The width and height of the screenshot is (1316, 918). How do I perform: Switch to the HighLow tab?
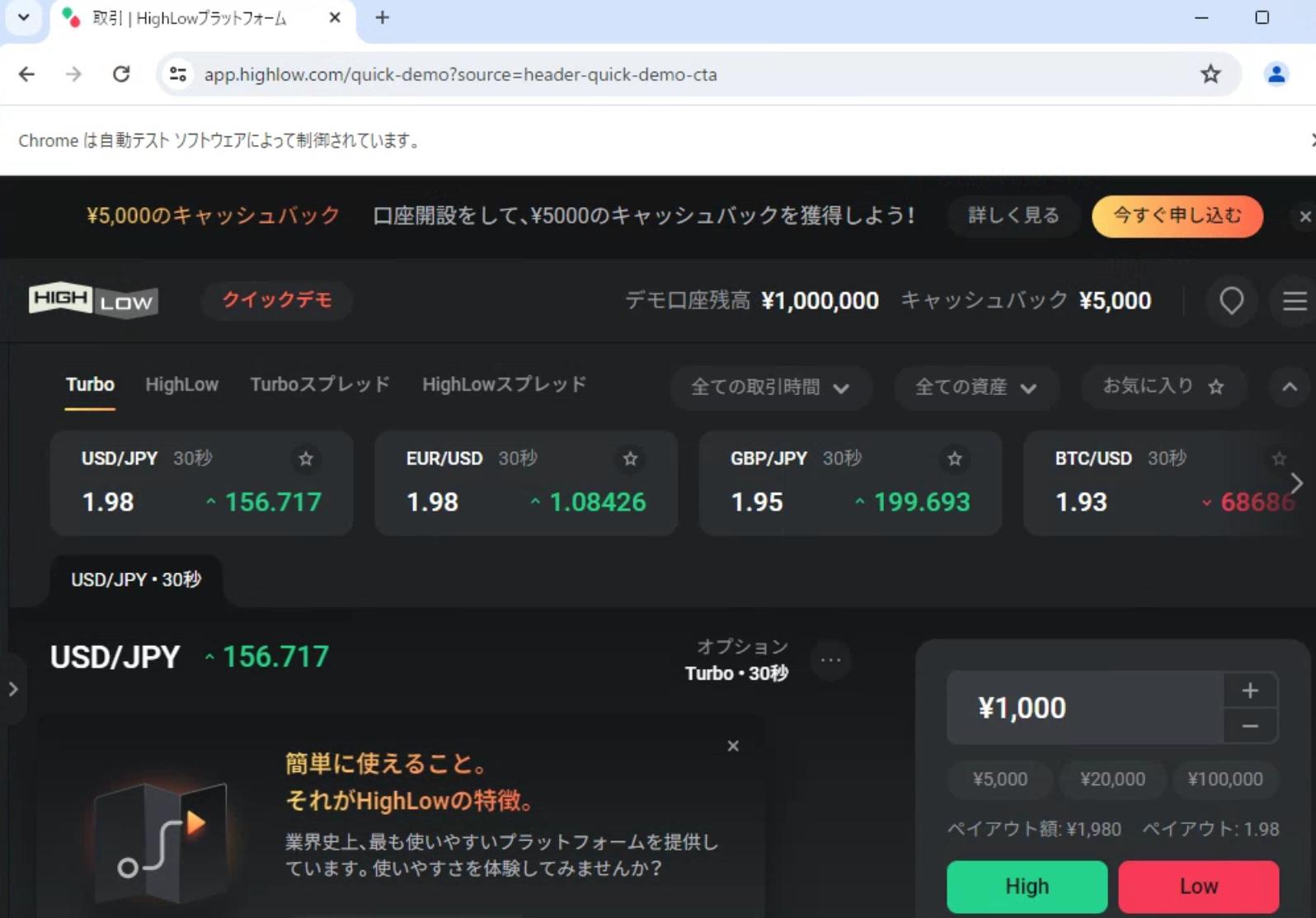tap(181, 384)
